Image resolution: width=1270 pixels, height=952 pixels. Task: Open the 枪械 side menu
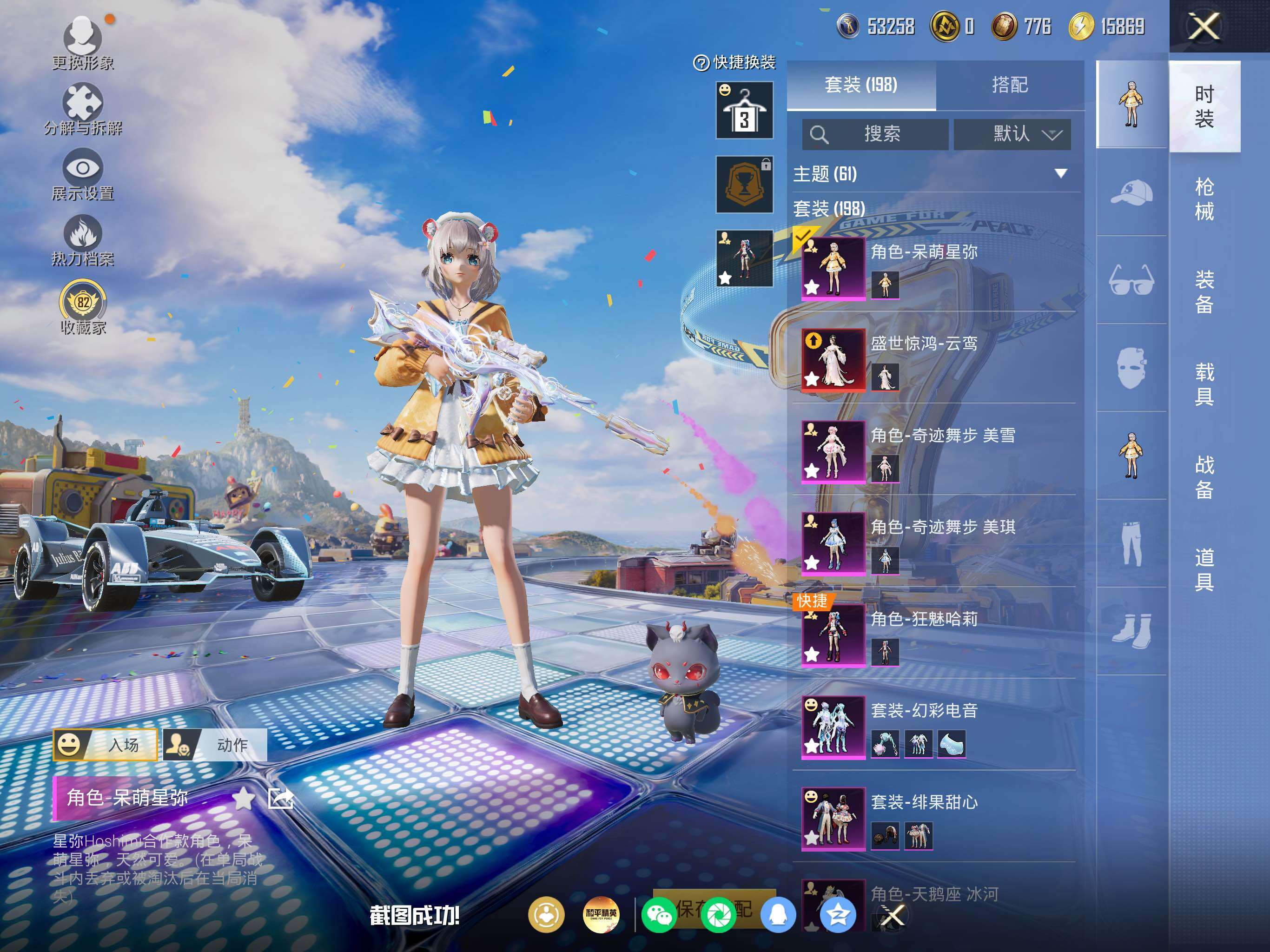click(x=1204, y=199)
